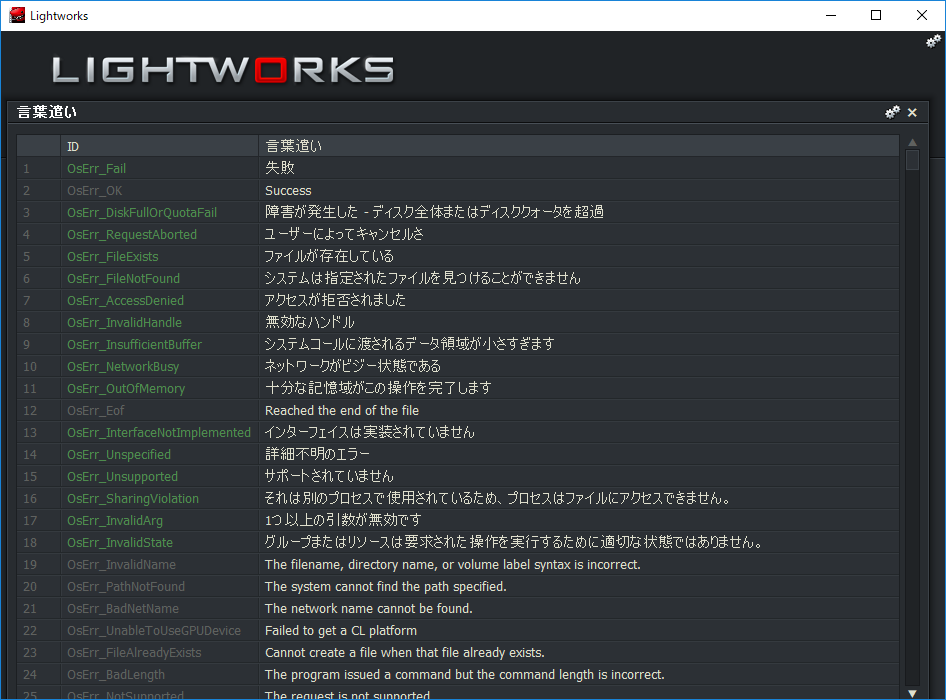
Task: Edit the Success wording cell
Action: pyautogui.click(x=579, y=191)
